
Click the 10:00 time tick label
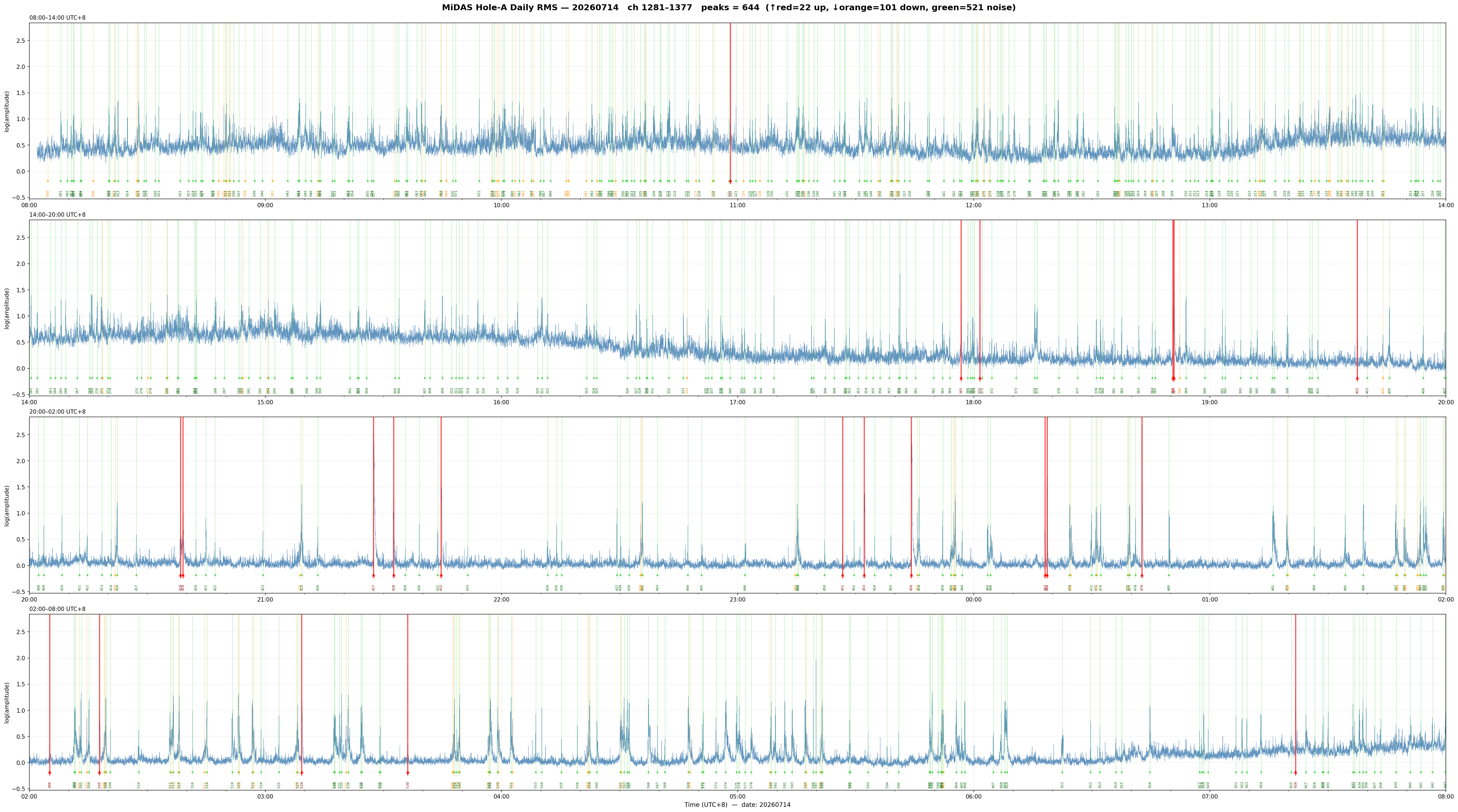[501, 205]
